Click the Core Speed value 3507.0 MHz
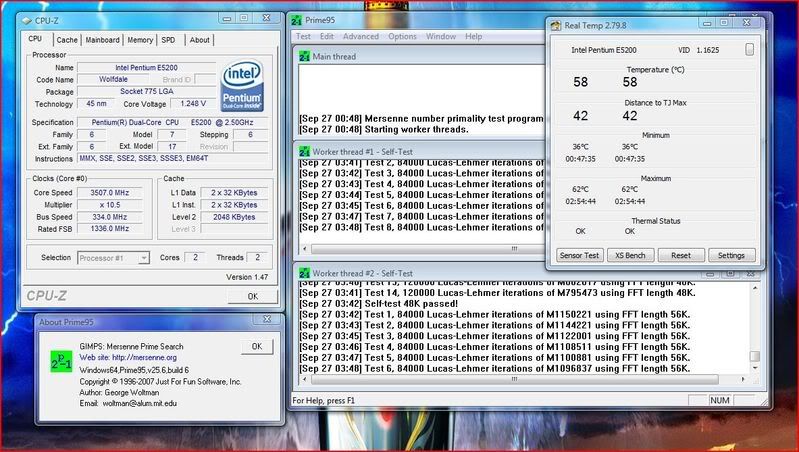Screen dimensions: 799x452 pyautogui.click(x=110, y=193)
